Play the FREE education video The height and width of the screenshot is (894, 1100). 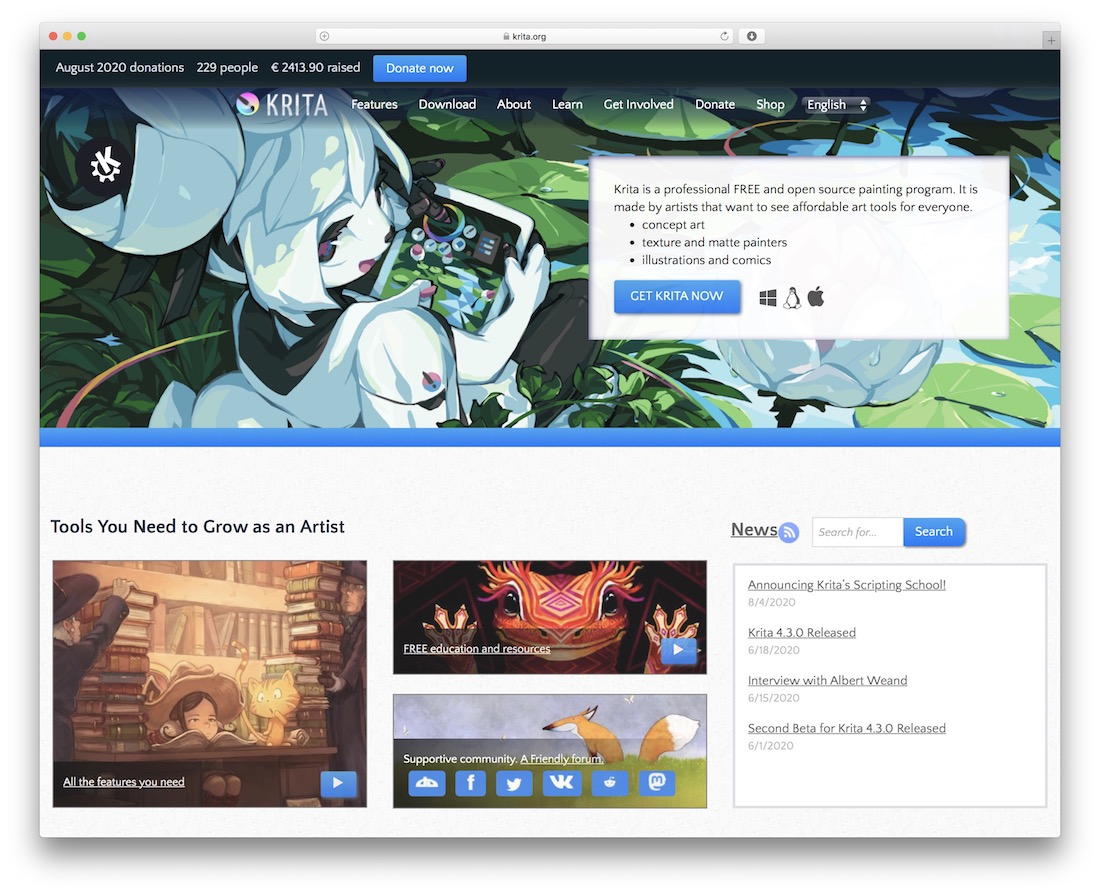(678, 650)
